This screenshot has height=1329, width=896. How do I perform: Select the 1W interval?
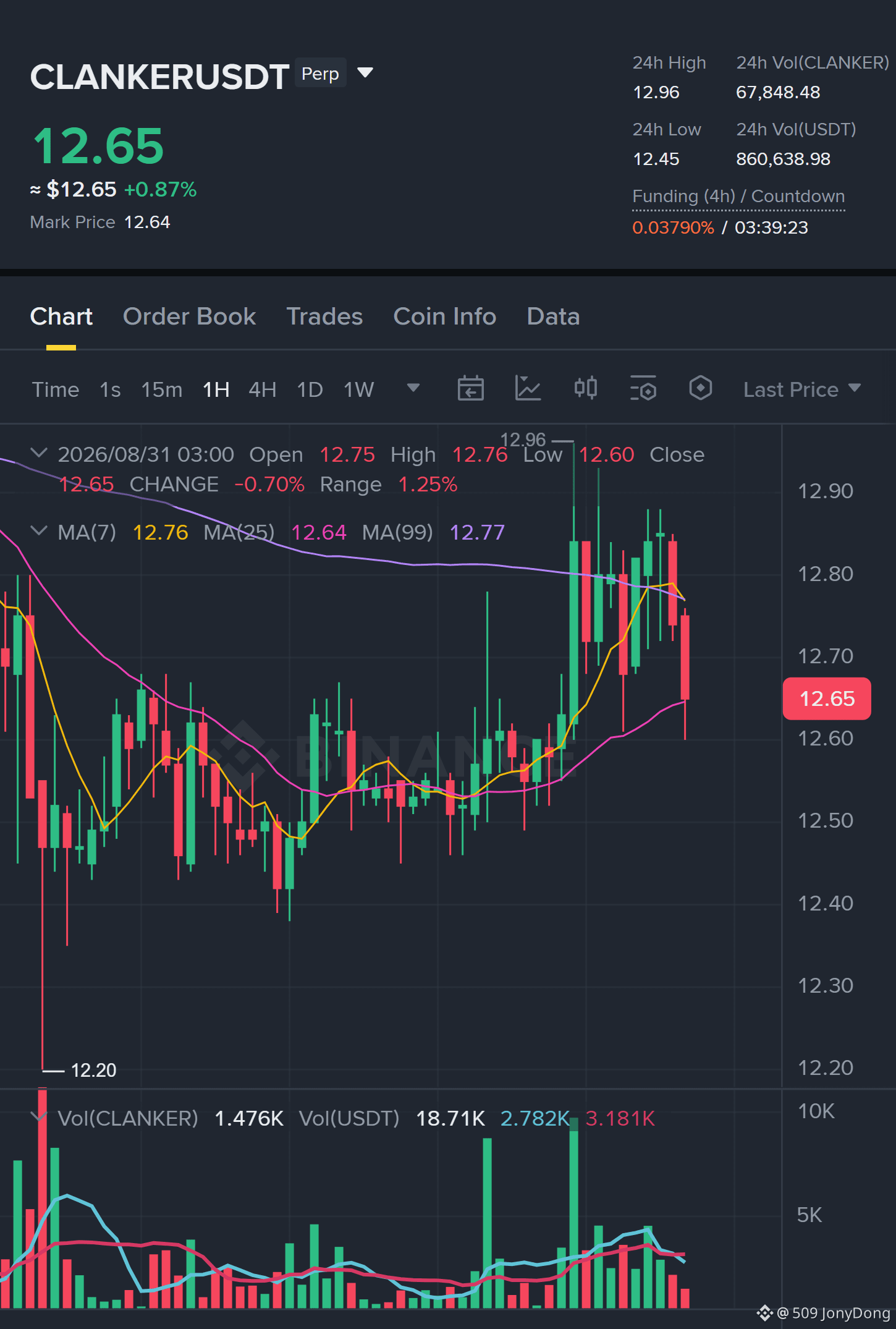point(359,389)
